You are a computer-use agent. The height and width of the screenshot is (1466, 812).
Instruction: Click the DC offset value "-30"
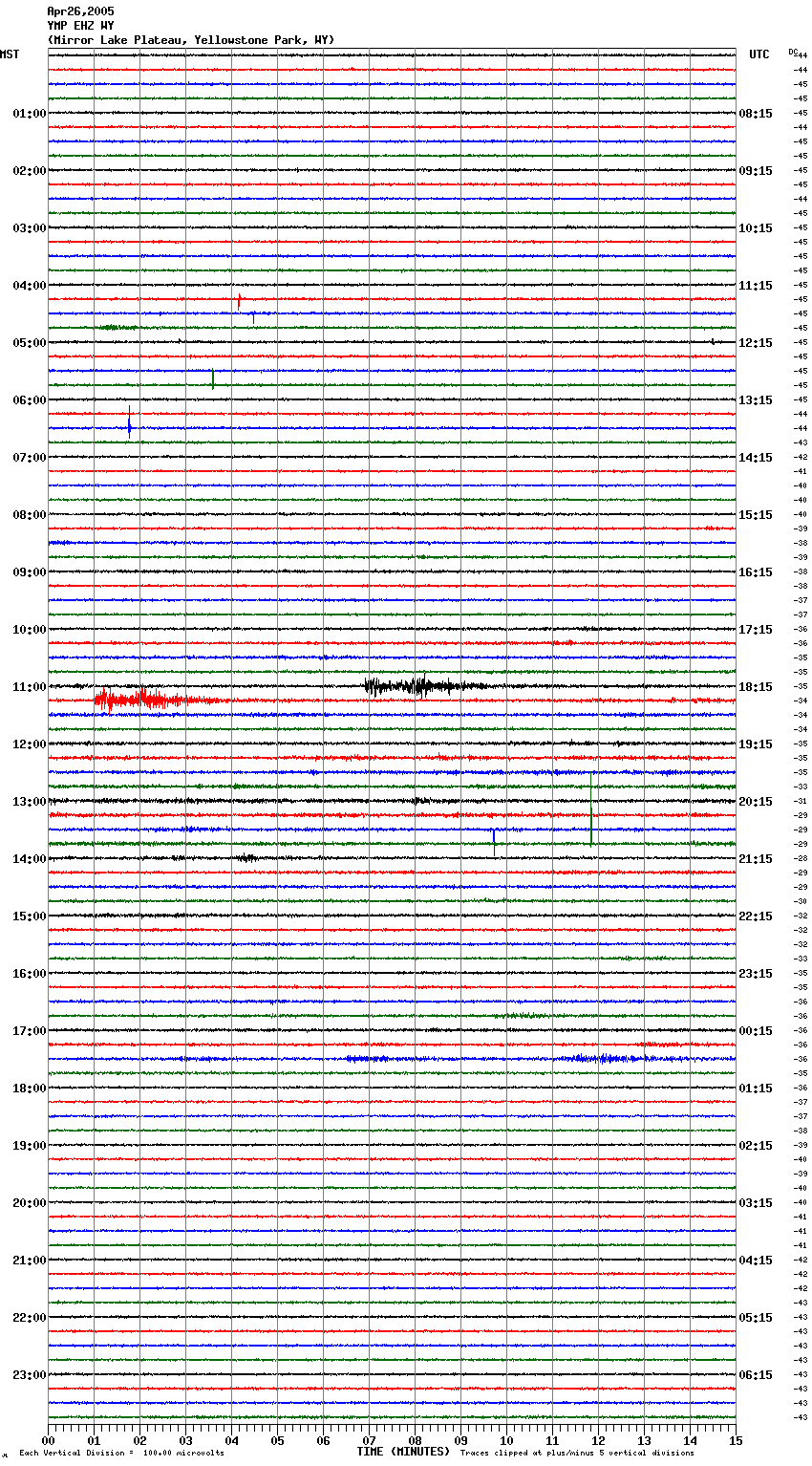click(x=801, y=902)
